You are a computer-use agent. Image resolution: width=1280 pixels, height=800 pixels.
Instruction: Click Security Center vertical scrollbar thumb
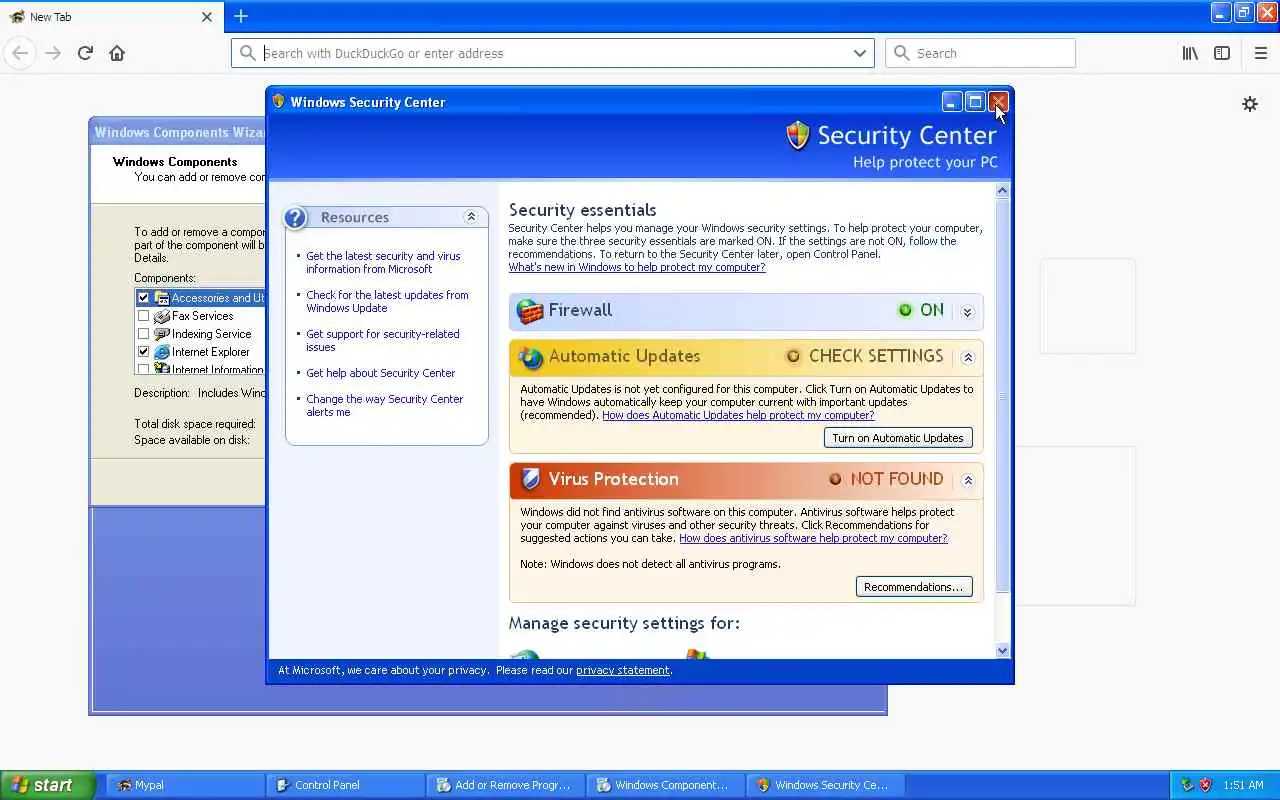1003,395
